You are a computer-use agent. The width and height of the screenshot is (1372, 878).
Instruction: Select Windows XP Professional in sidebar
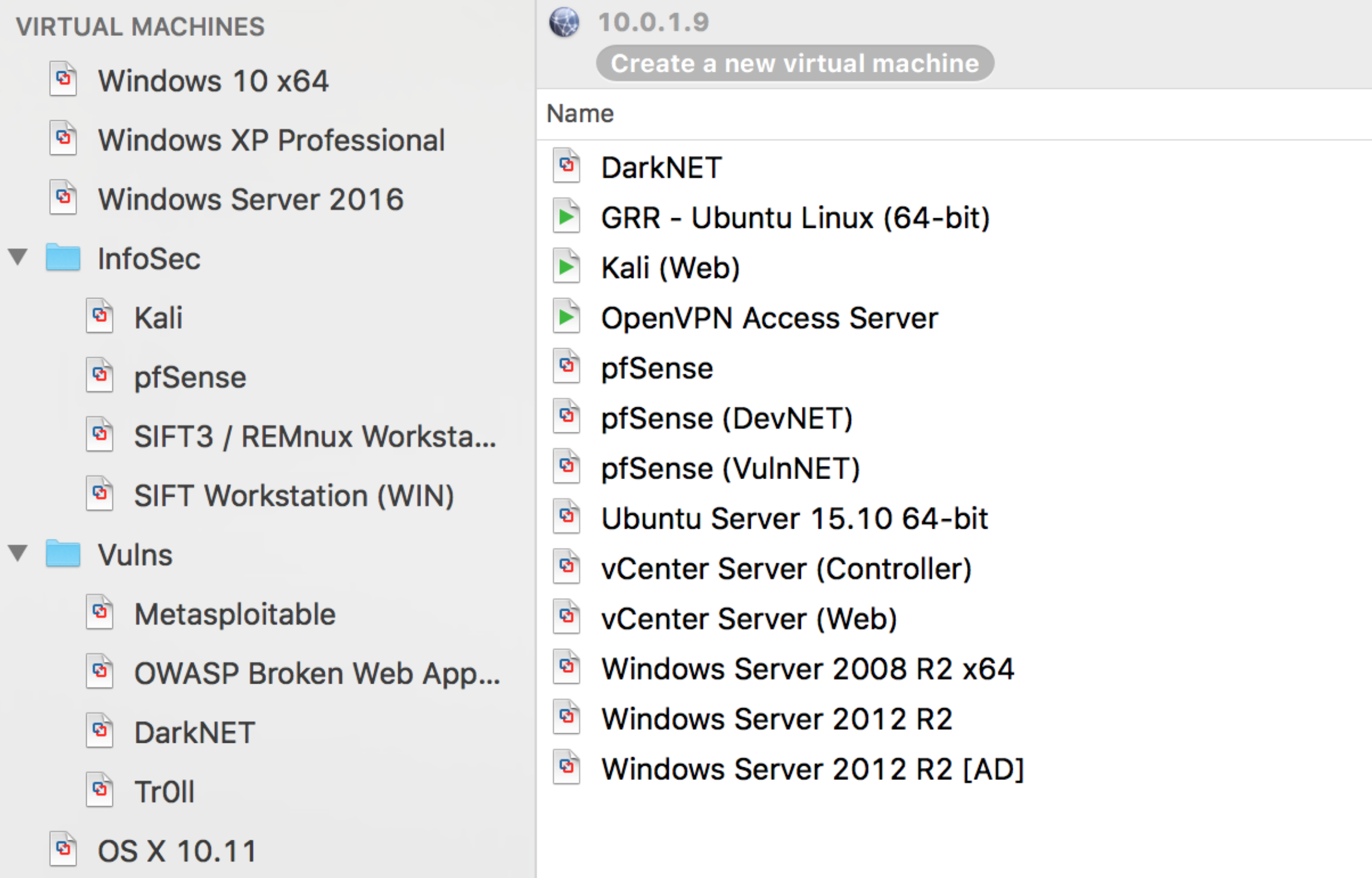click(271, 140)
